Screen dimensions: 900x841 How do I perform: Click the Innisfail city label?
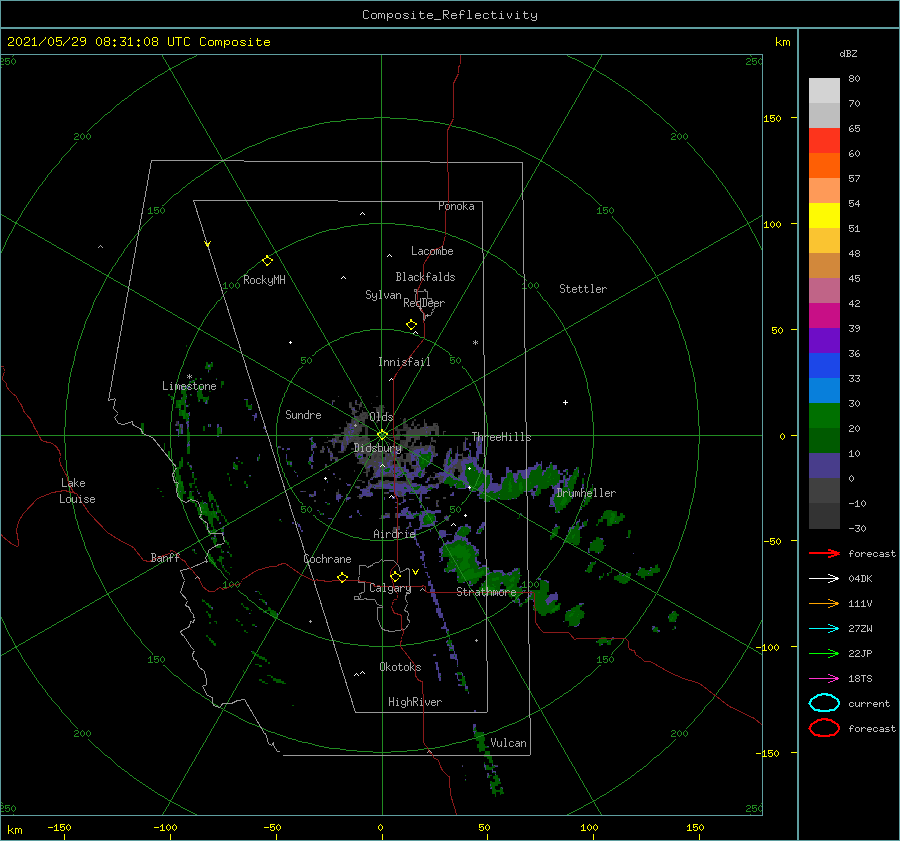click(x=404, y=362)
